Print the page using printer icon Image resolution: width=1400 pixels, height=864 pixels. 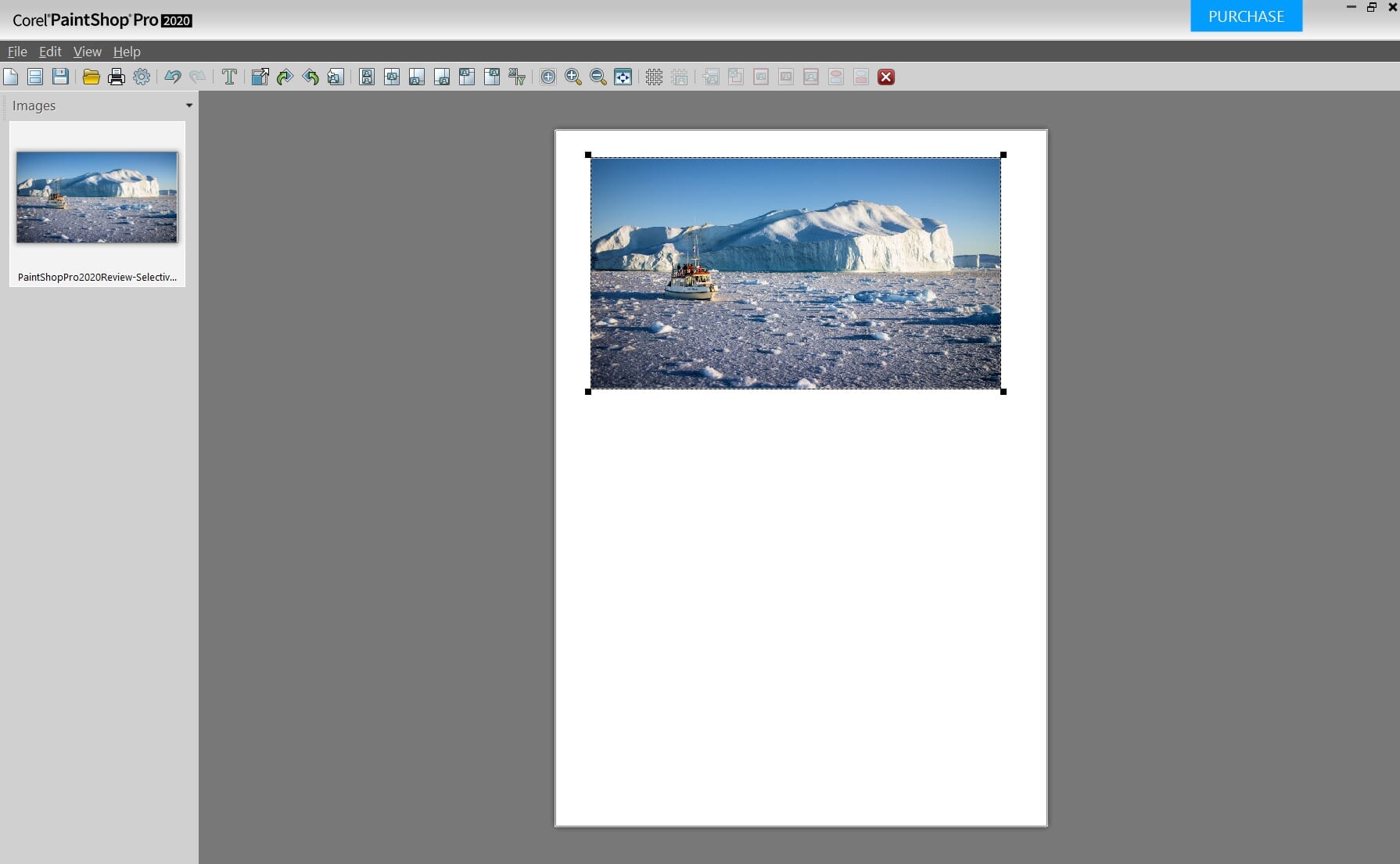[117, 77]
